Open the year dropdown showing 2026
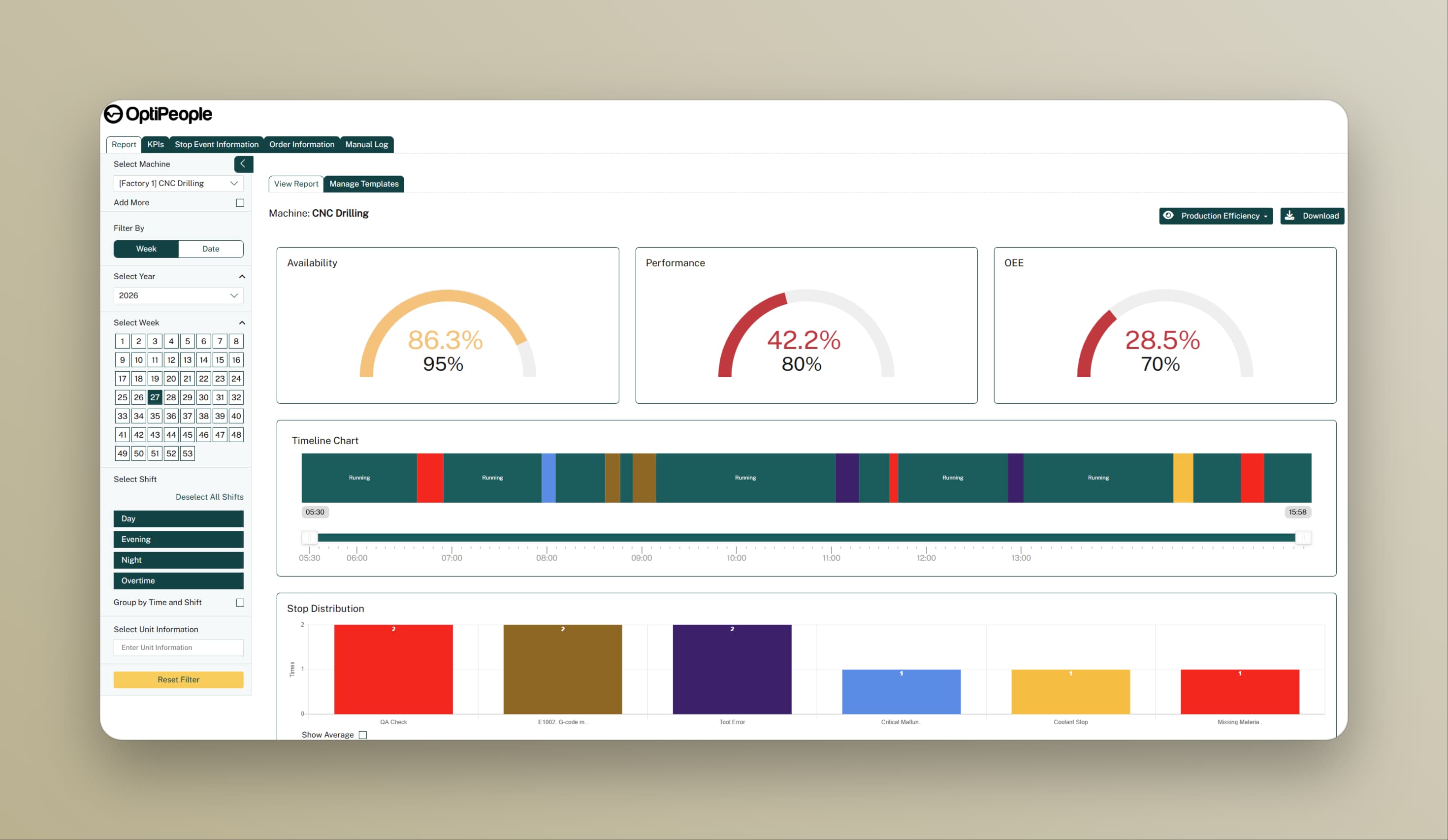1448x840 pixels. [x=178, y=295]
